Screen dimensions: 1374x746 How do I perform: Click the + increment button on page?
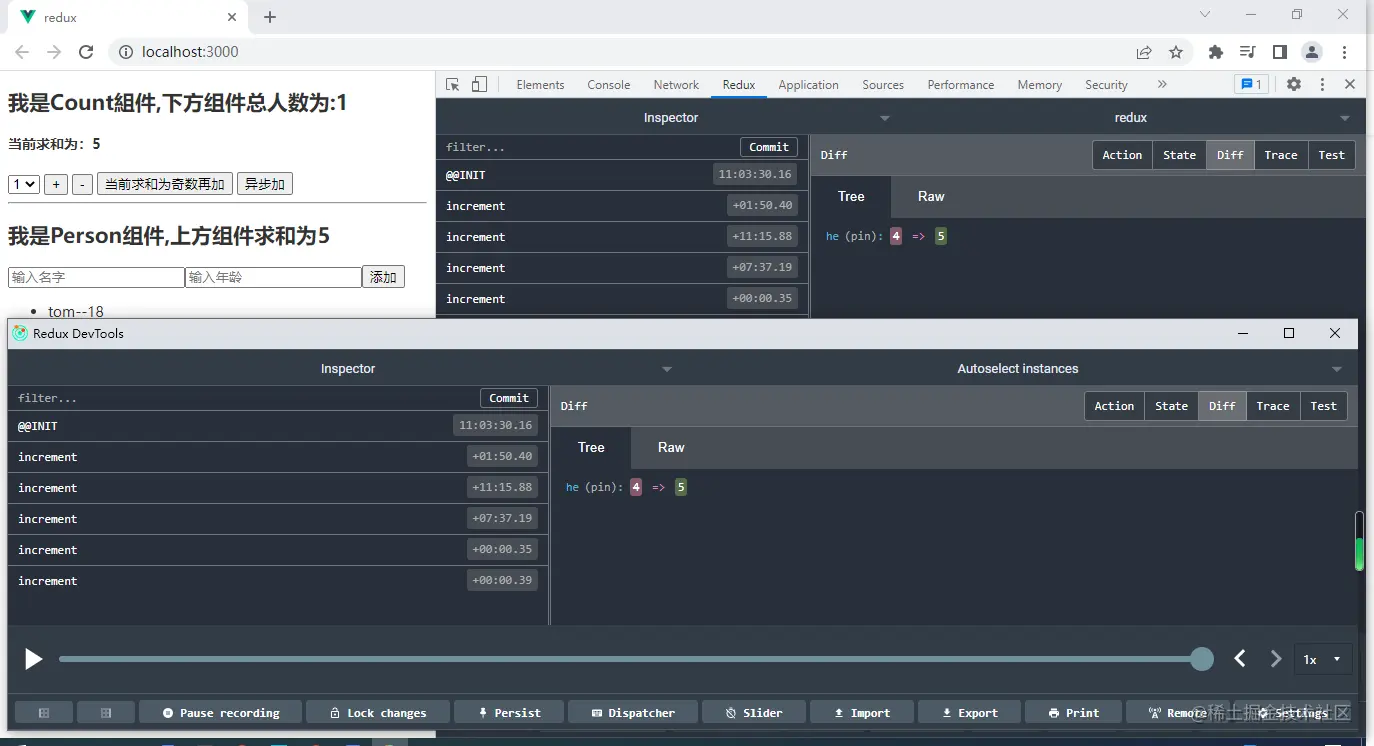[56, 184]
